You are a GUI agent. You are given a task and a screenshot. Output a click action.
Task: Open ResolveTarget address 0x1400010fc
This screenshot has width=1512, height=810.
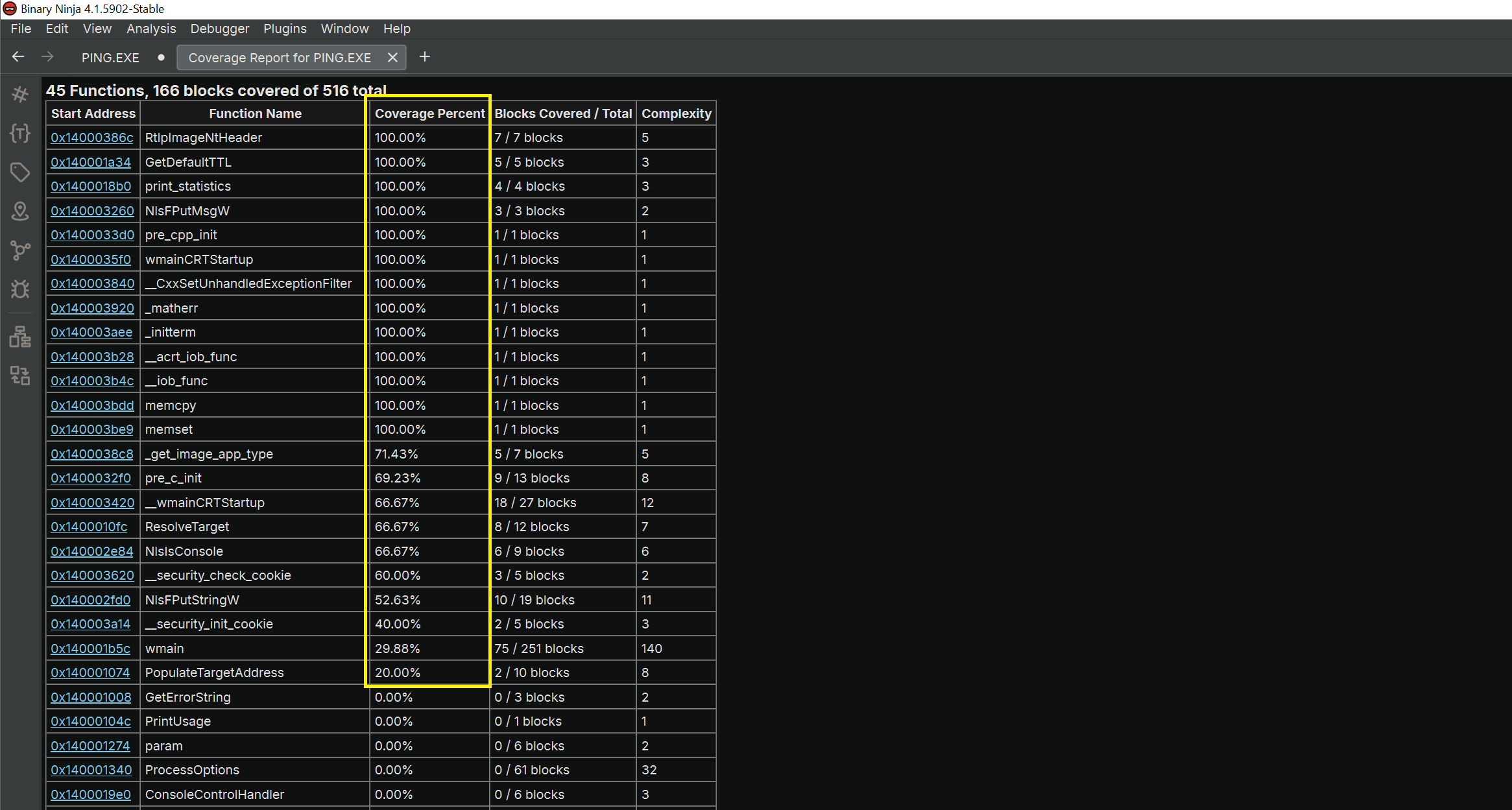(89, 527)
